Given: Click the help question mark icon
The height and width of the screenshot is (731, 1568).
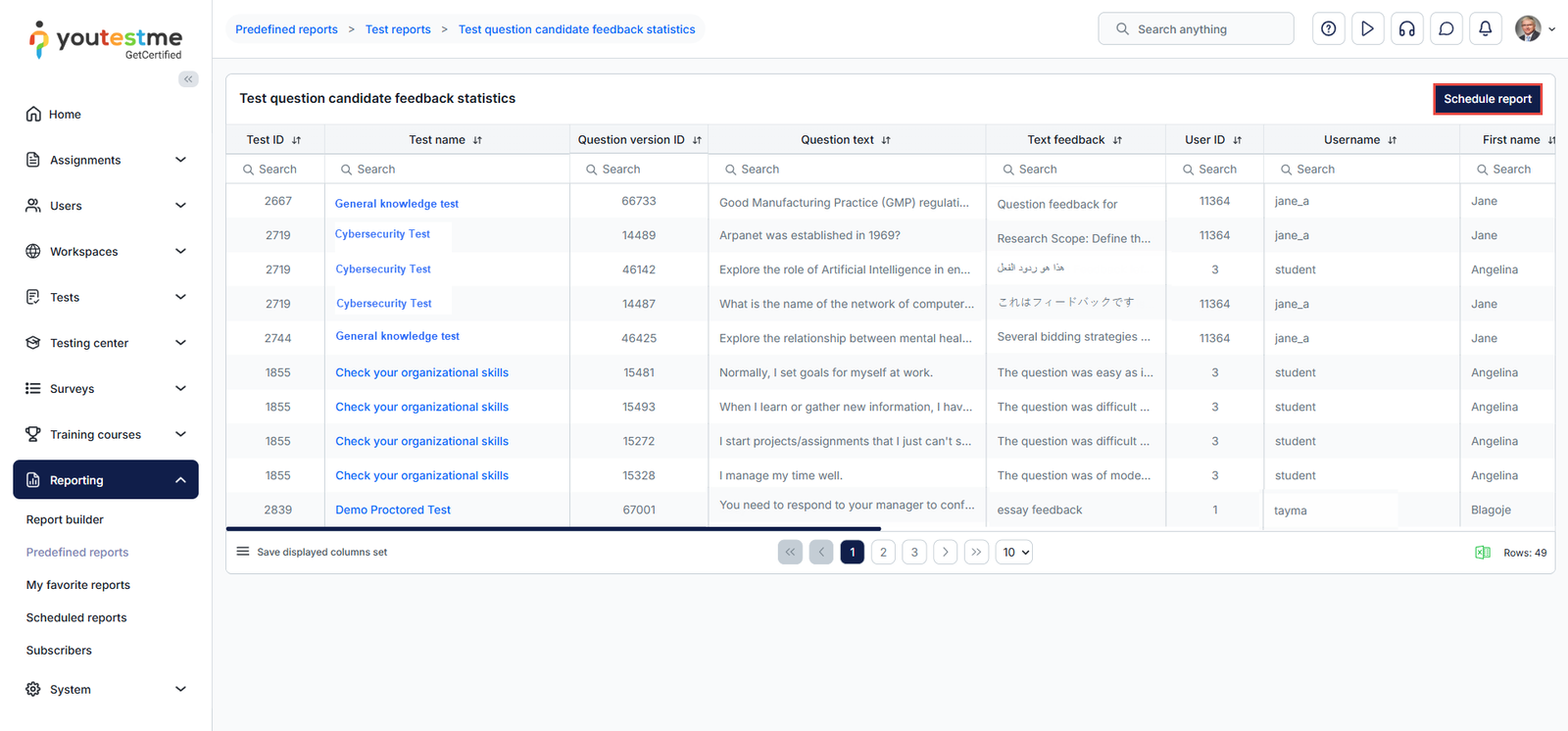Looking at the screenshot, I should [1328, 29].
